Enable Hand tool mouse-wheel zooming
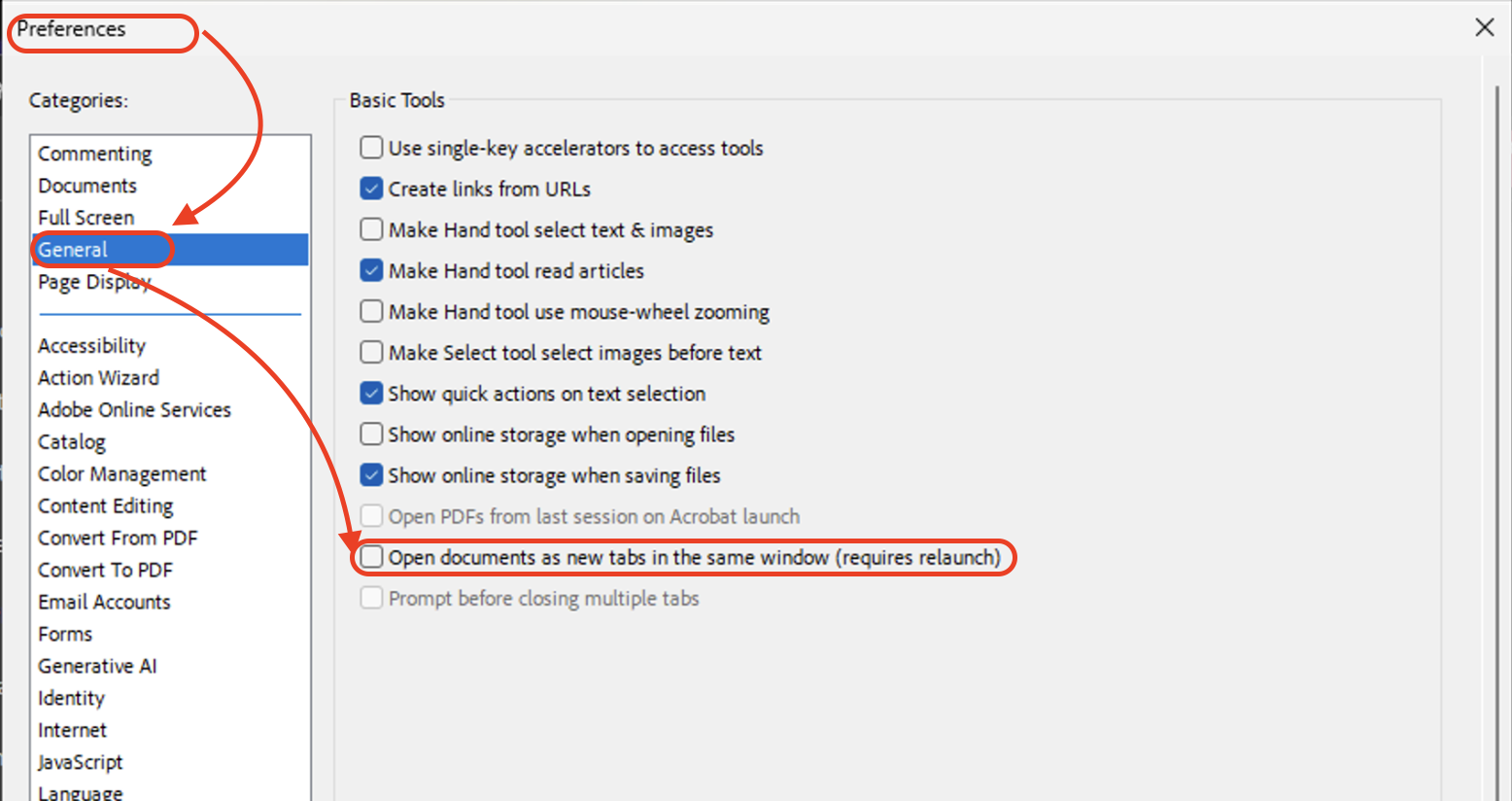1512x801 pixels. click(x=371, y=311)
